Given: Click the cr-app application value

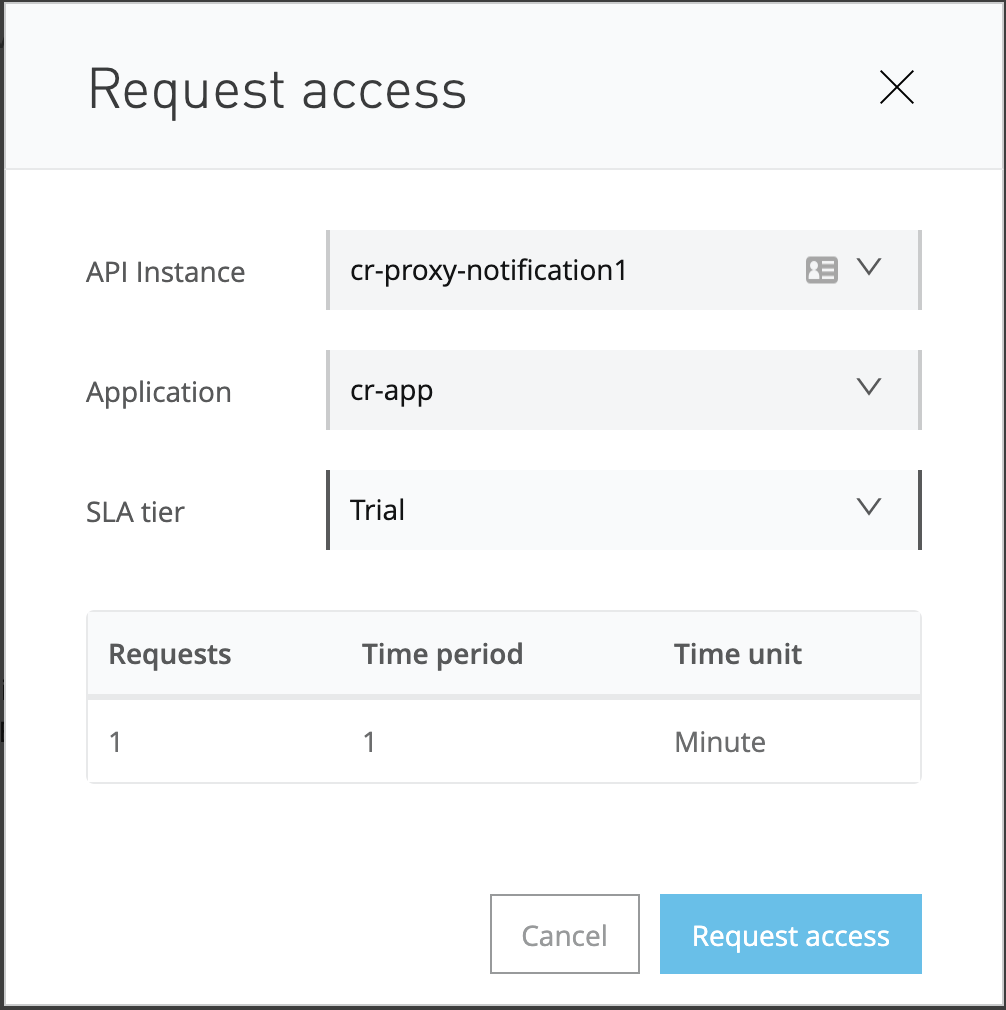Looking at the screenshot, I should pos(392,390).
